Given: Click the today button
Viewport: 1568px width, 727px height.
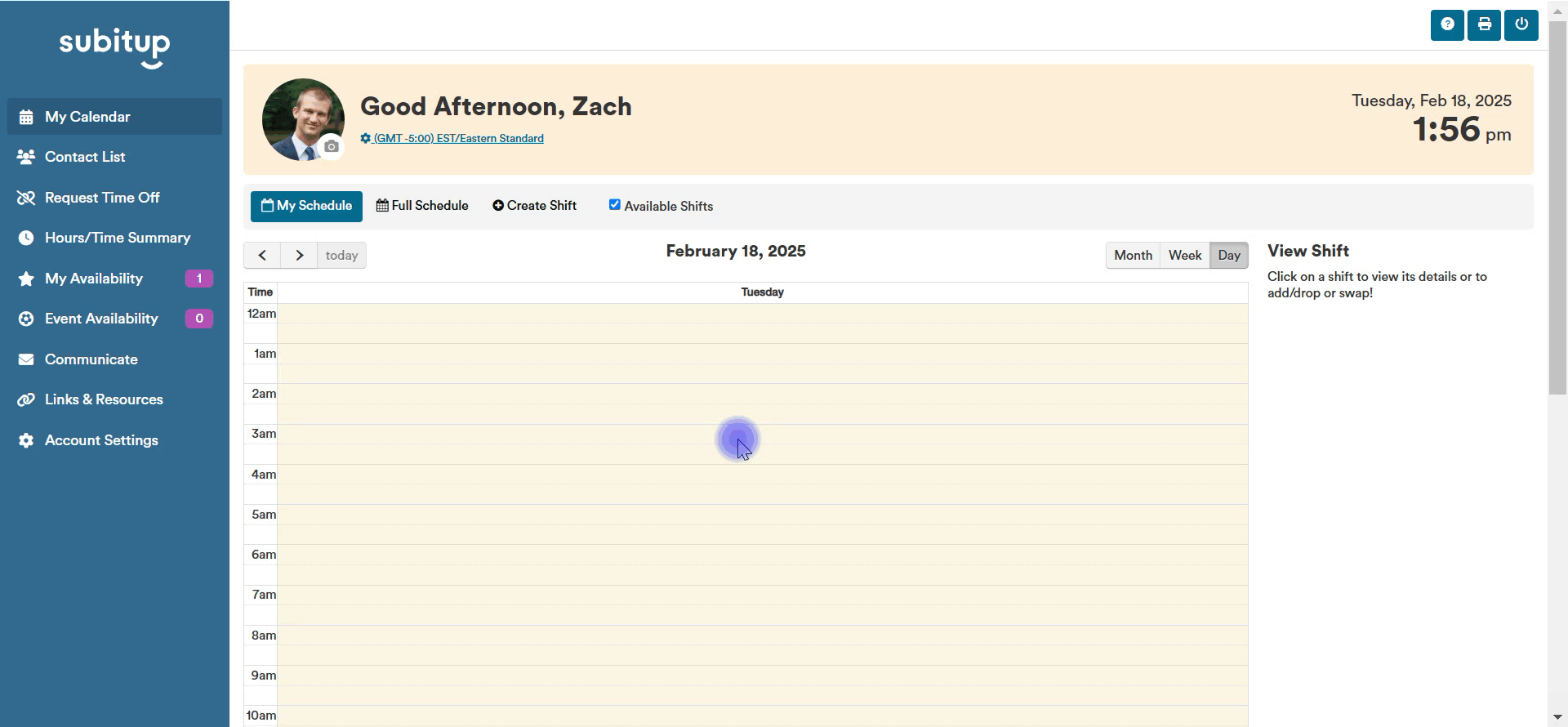Looking at the screenshot, I should 341,255.
